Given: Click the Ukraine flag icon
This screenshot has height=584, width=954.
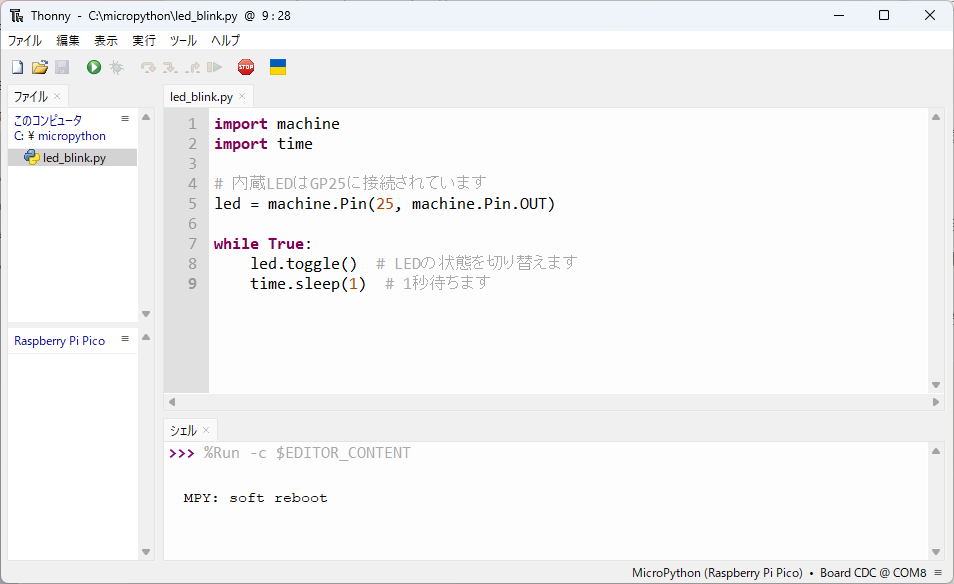Looking at the screenshot, I should click(x=278, y=67).
